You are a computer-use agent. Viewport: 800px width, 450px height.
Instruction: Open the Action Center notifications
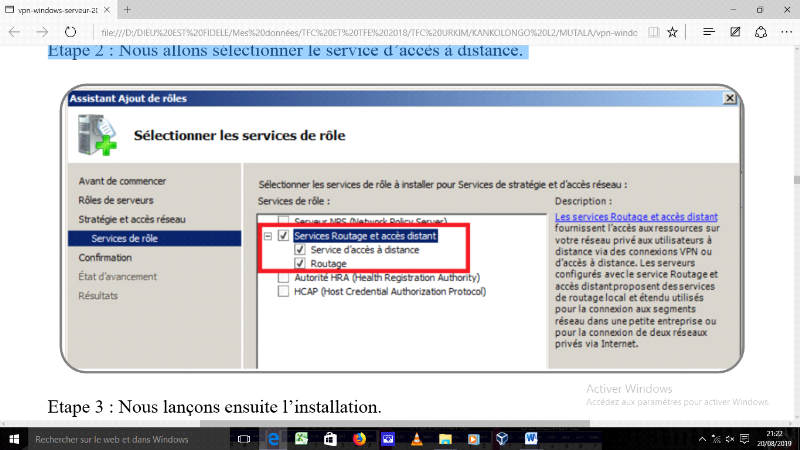(x=744, y=439)
